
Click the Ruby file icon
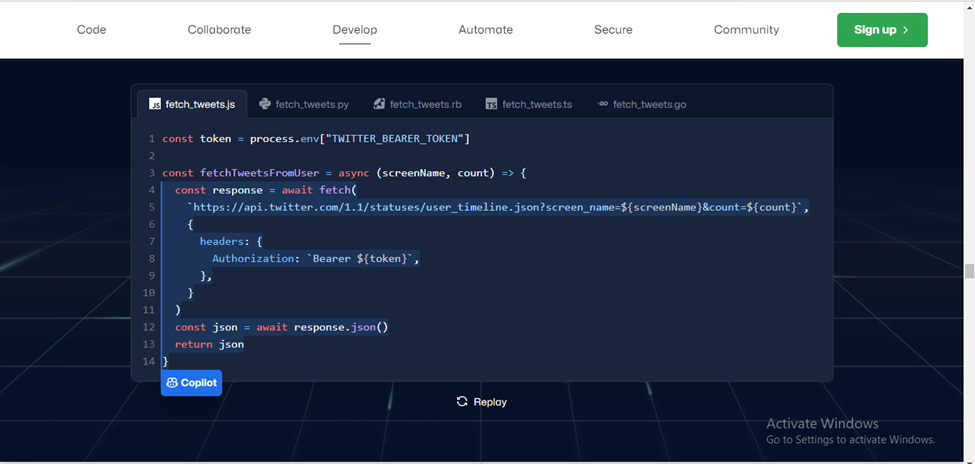point(379,104)
